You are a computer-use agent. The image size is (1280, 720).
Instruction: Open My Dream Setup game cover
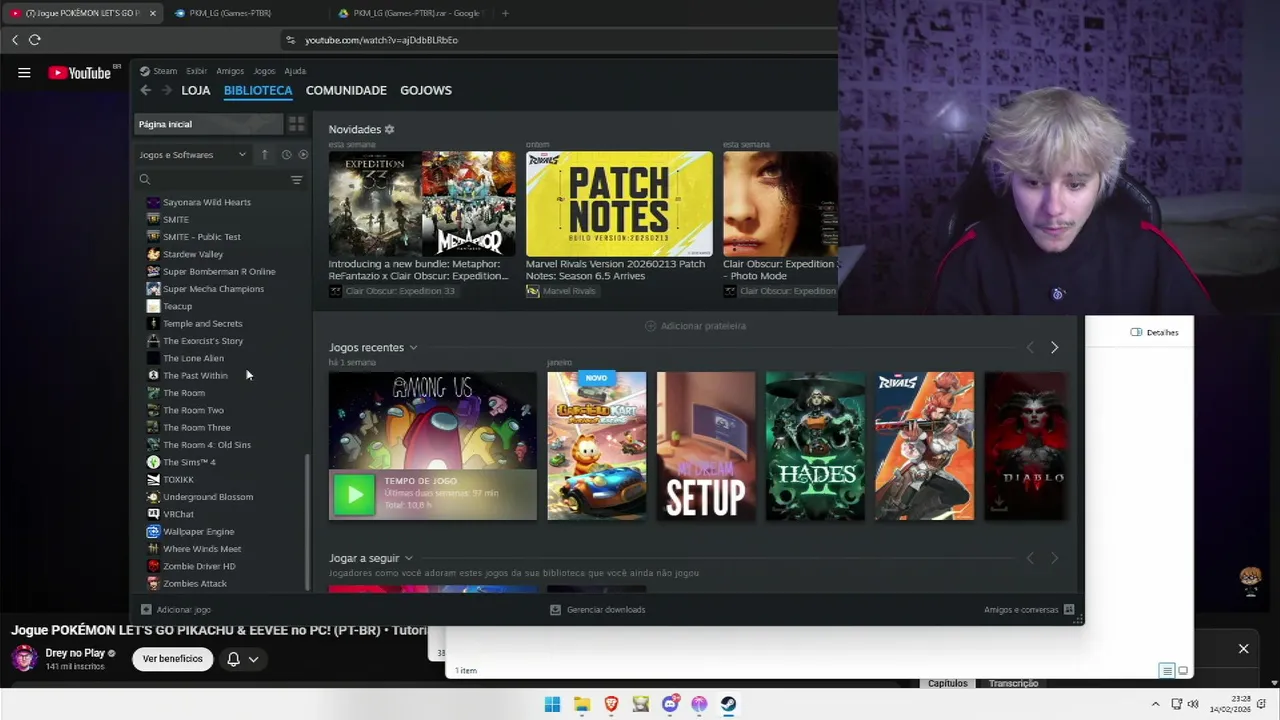[706, 446]
